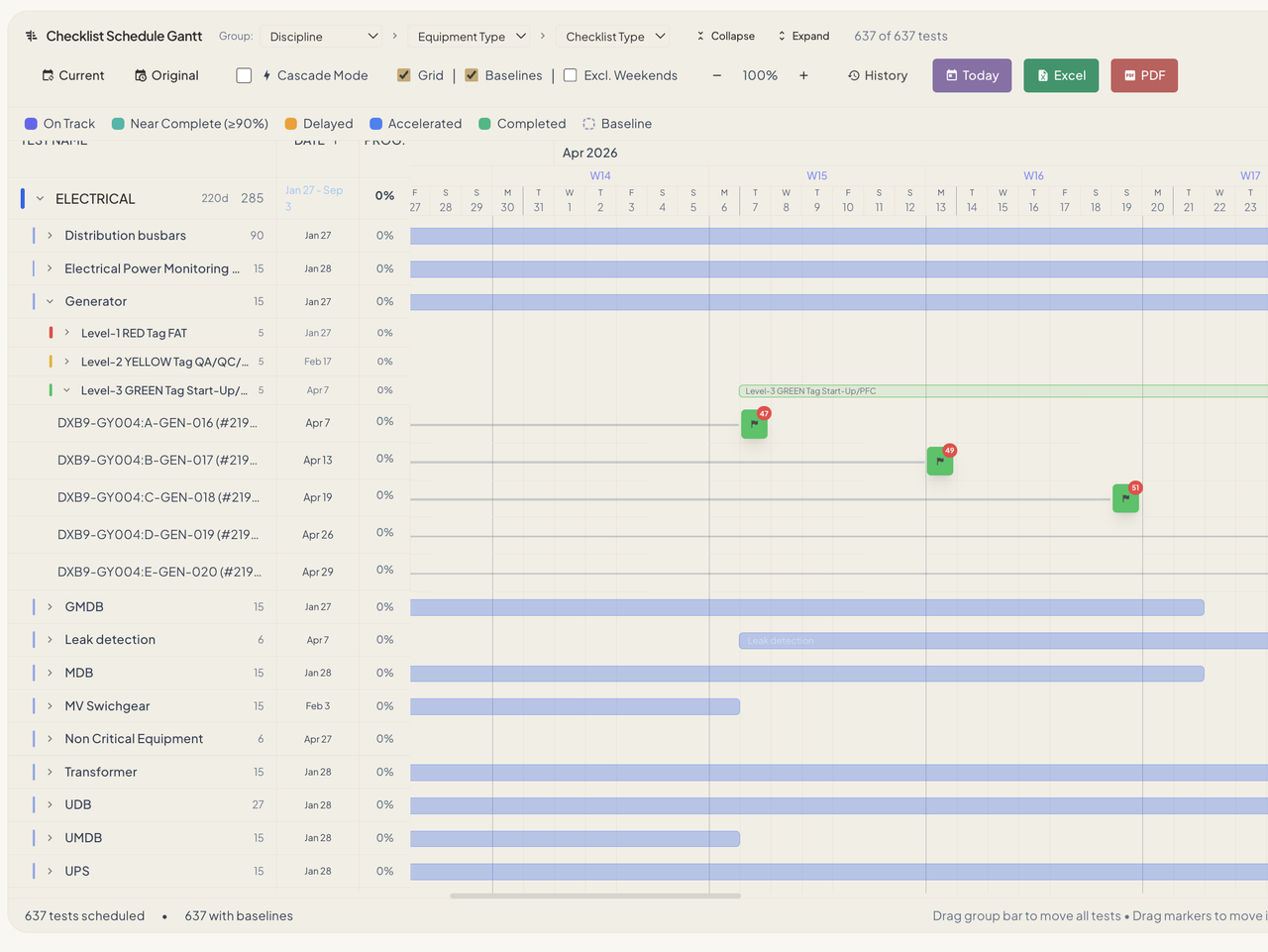The width and height of the screenshot is (1268, 952).
Task: Expand the UMDB row
Action: tap(50, 838)
